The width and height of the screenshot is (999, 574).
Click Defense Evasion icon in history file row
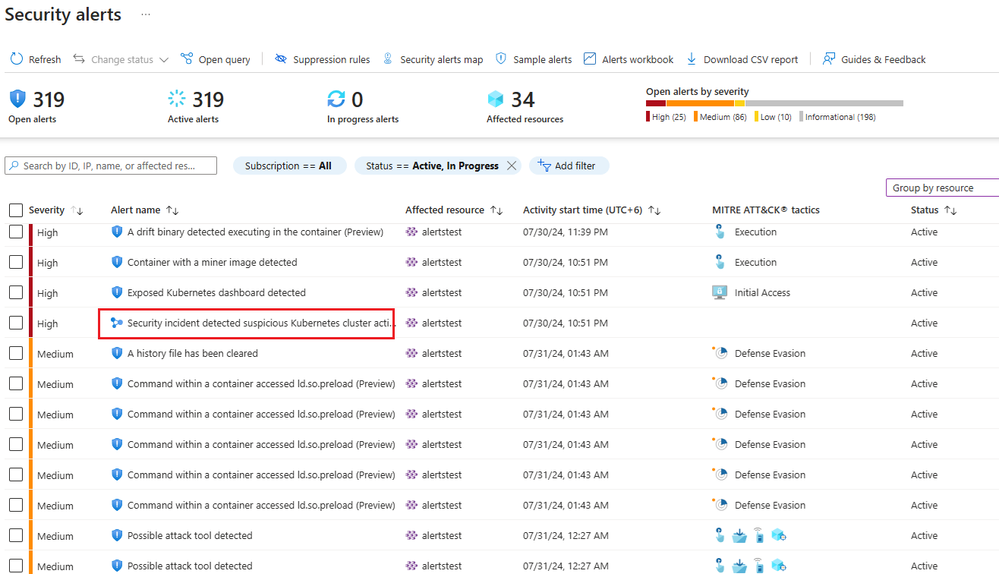click(720, 353)
